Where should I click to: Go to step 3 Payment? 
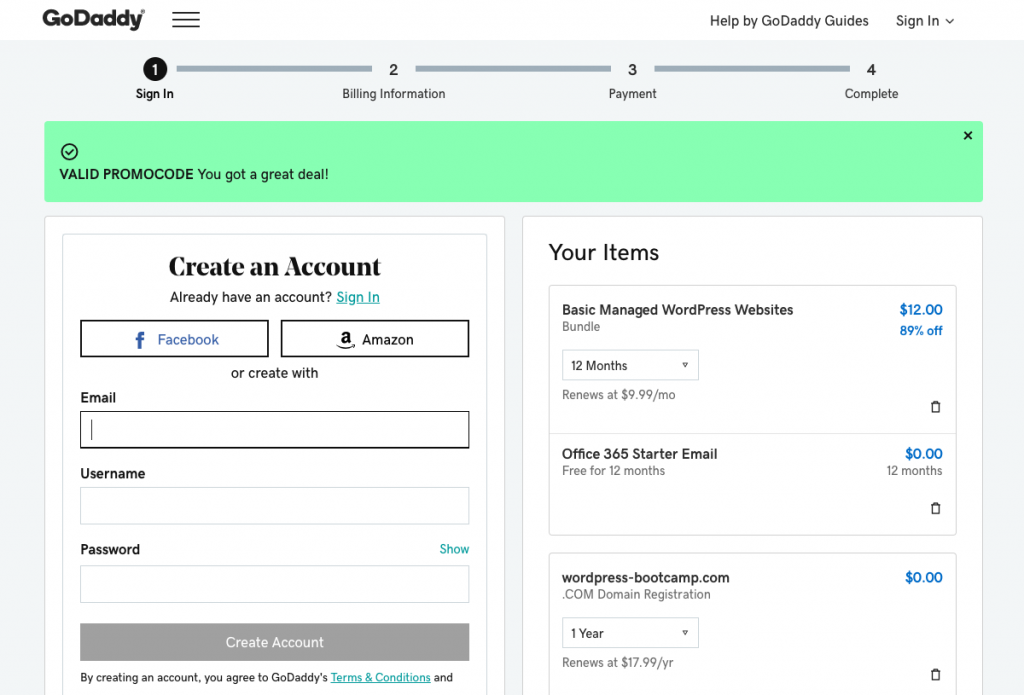coord(632,81)
